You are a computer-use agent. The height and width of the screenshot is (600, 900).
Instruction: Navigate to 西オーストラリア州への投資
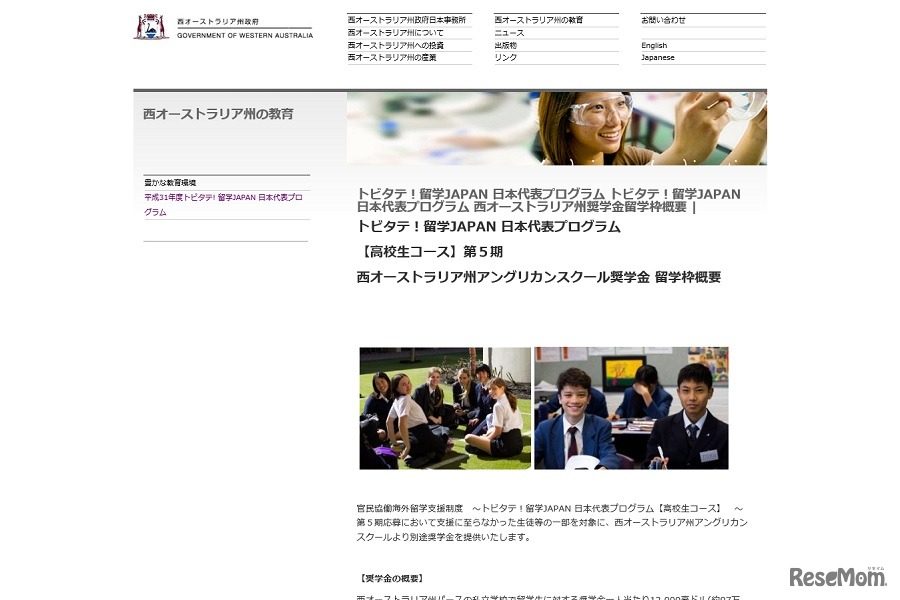[x=393, y=44]
